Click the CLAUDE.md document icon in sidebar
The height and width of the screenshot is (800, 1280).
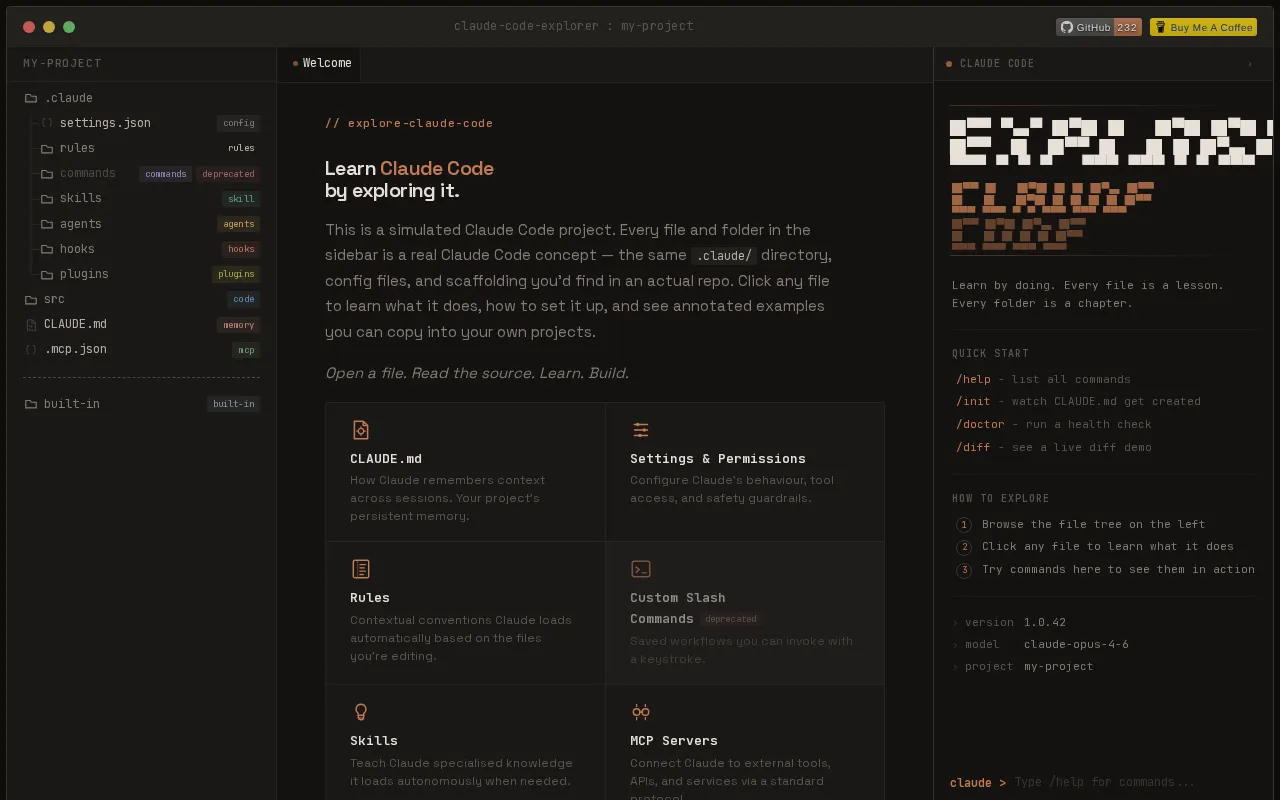pos(31,324)
